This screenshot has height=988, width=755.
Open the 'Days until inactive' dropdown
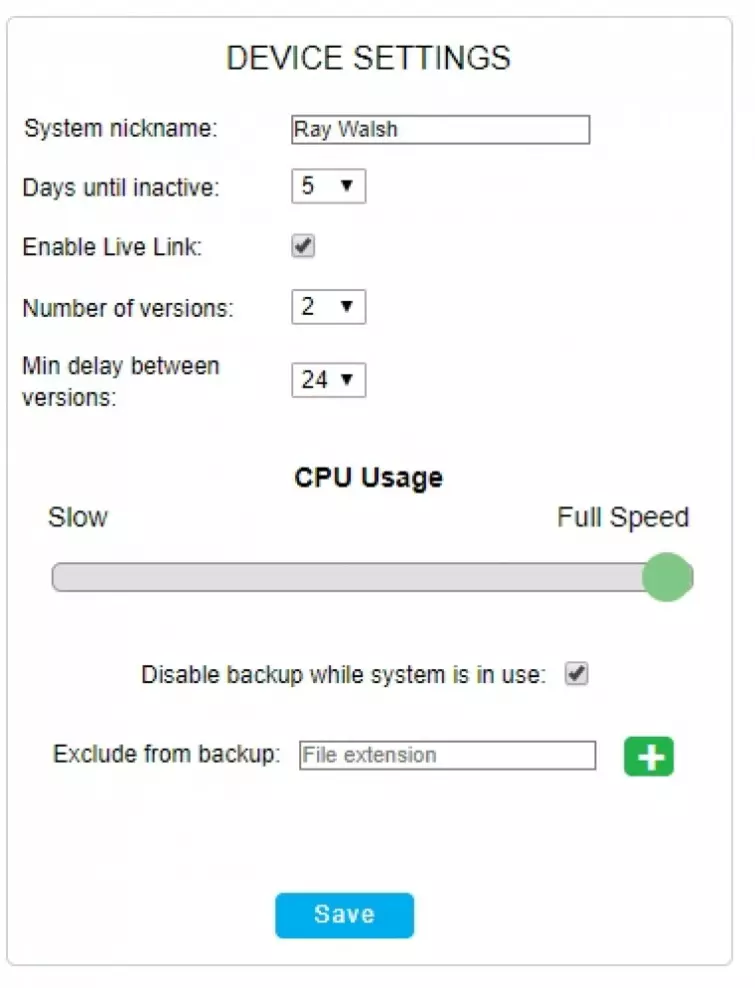tap(328, 186)
